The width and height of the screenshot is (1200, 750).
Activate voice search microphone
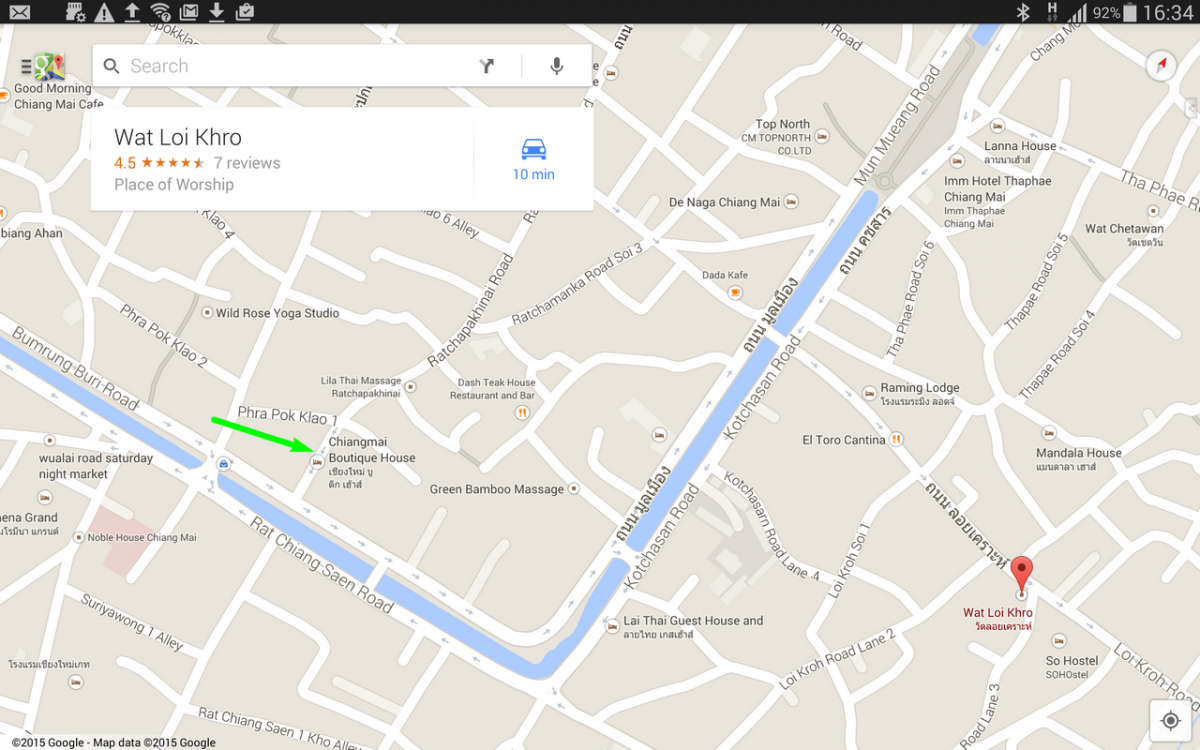(557, 66)
